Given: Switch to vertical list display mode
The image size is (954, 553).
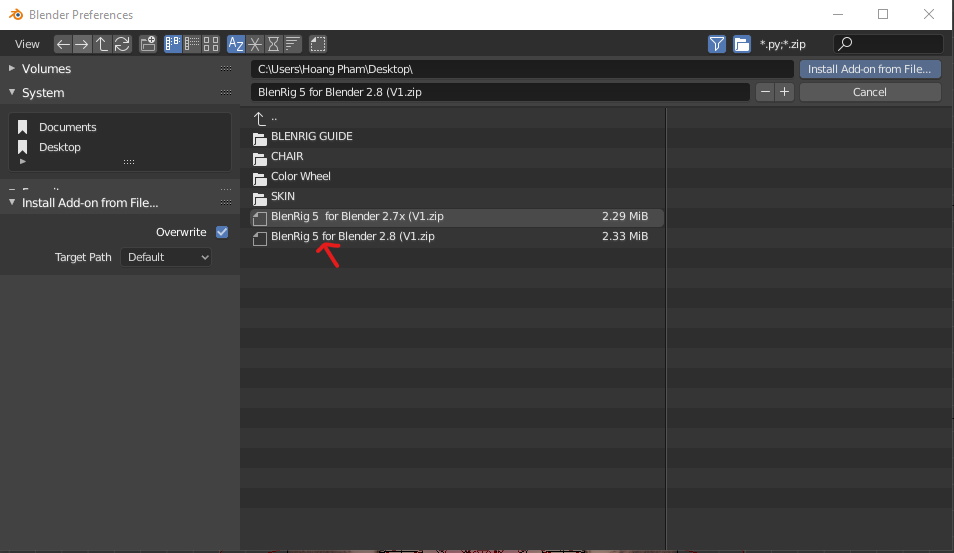Looking at the screenshot, I should (x=173, y=44).
